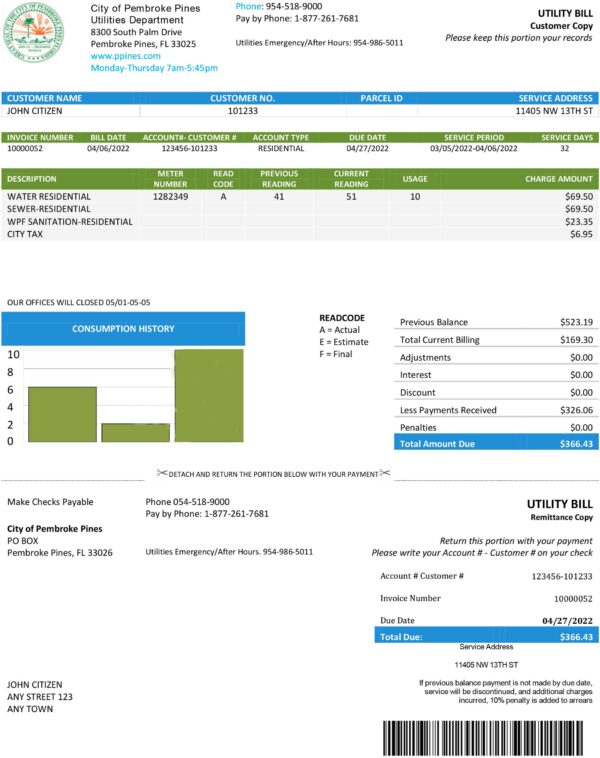Click the Description header in charges table

(x=32, y=179)
